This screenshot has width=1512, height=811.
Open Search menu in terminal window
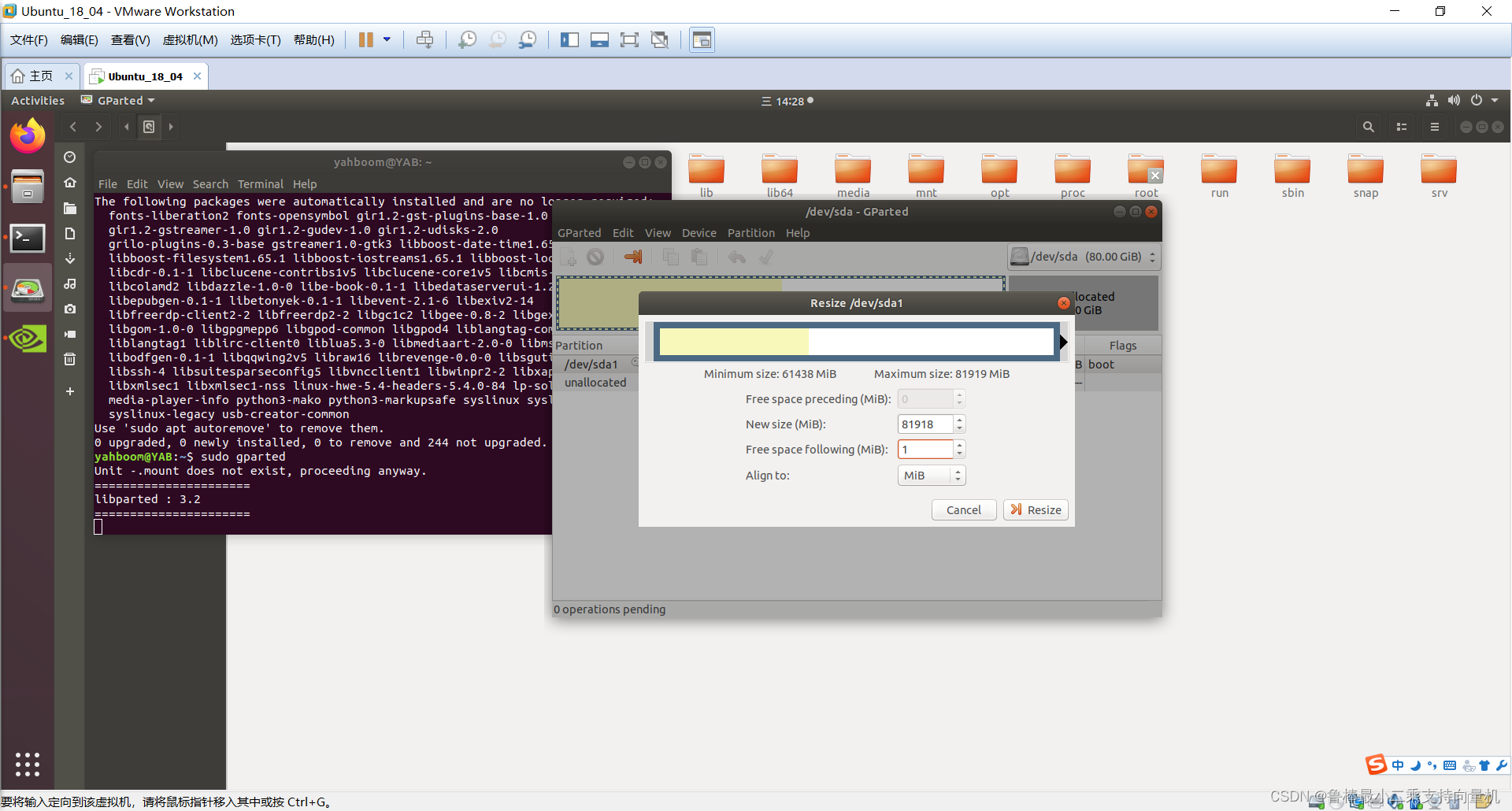(x=210, y=184)
